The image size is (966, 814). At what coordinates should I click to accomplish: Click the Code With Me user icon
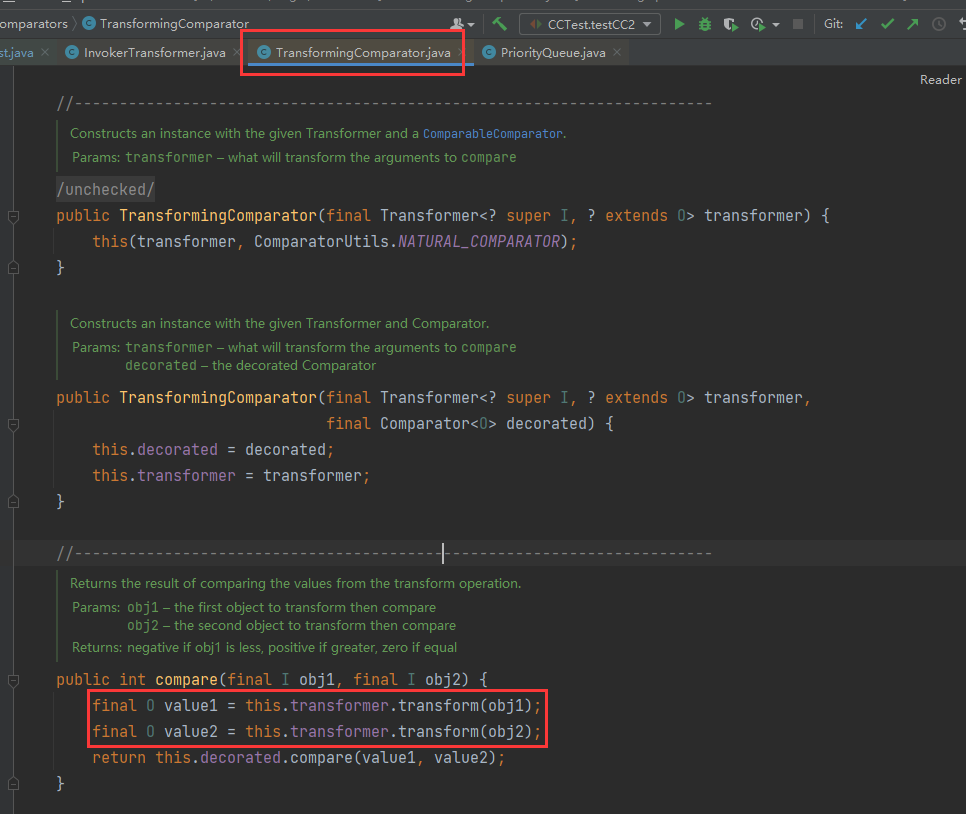click(457, 24)
